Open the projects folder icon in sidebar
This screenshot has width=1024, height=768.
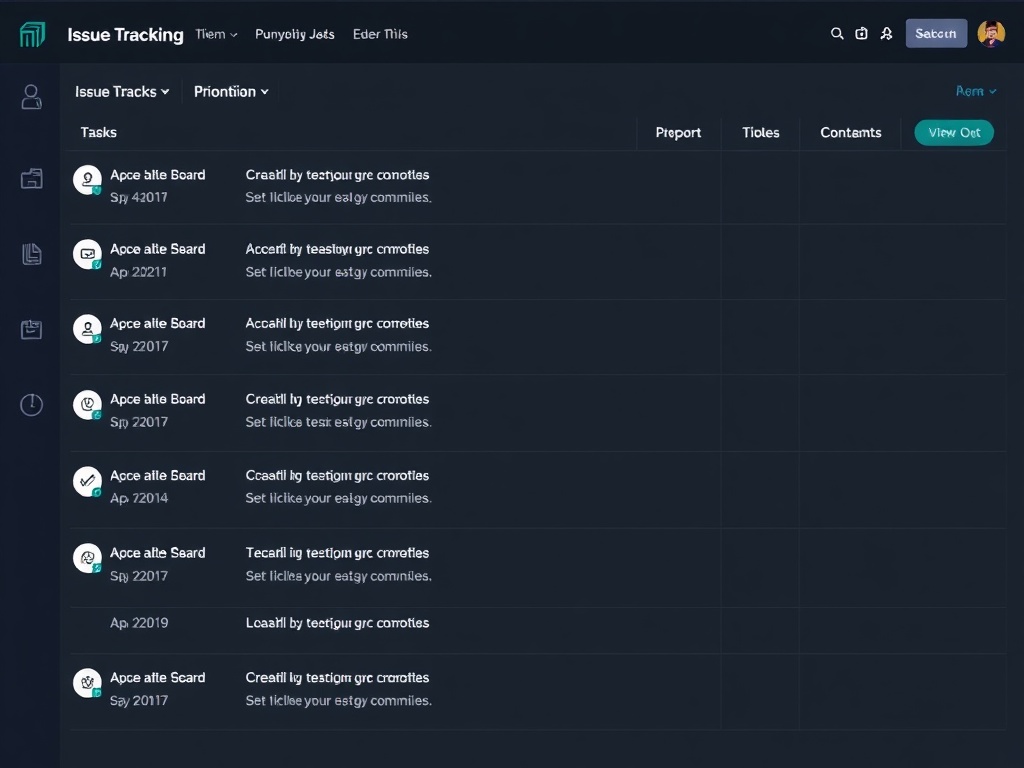click(x=31, y=178)
